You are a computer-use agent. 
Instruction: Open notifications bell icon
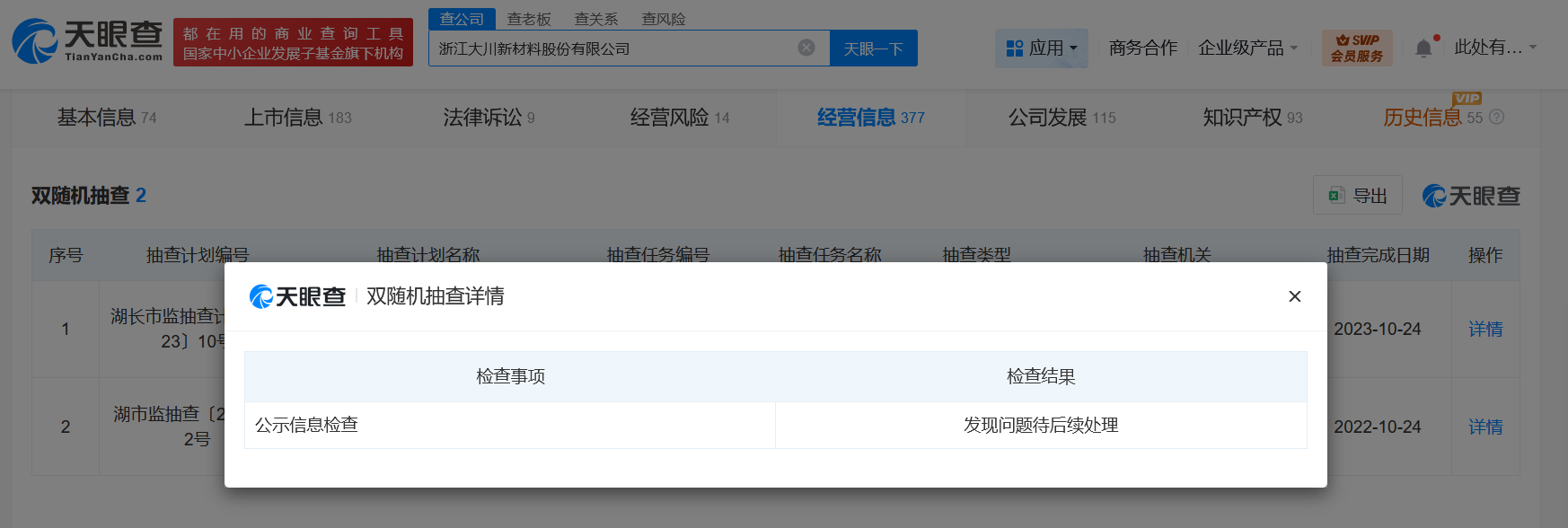(1423, 48)
